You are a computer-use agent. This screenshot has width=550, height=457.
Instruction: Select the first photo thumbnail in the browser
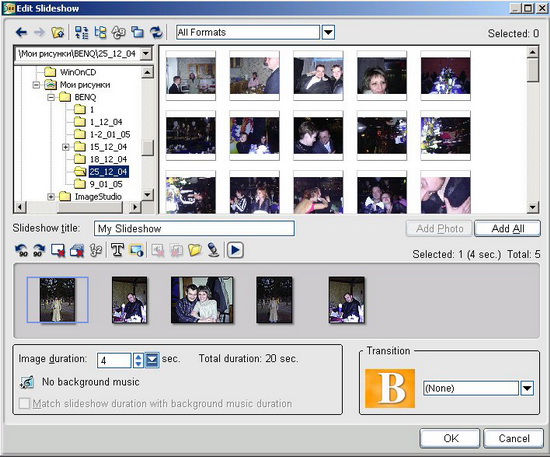(191, 75)
